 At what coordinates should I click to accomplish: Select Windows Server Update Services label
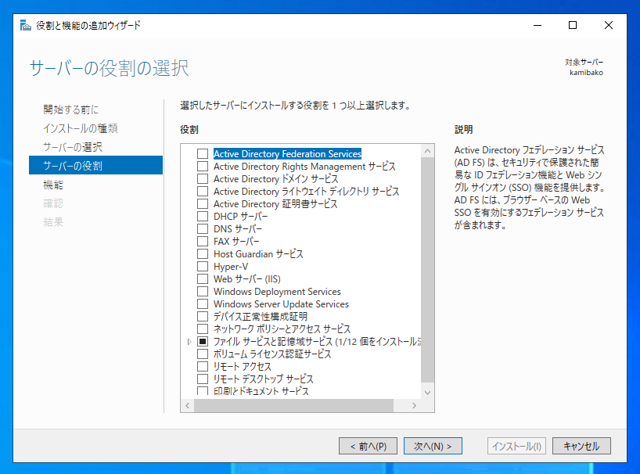point(281,304)
